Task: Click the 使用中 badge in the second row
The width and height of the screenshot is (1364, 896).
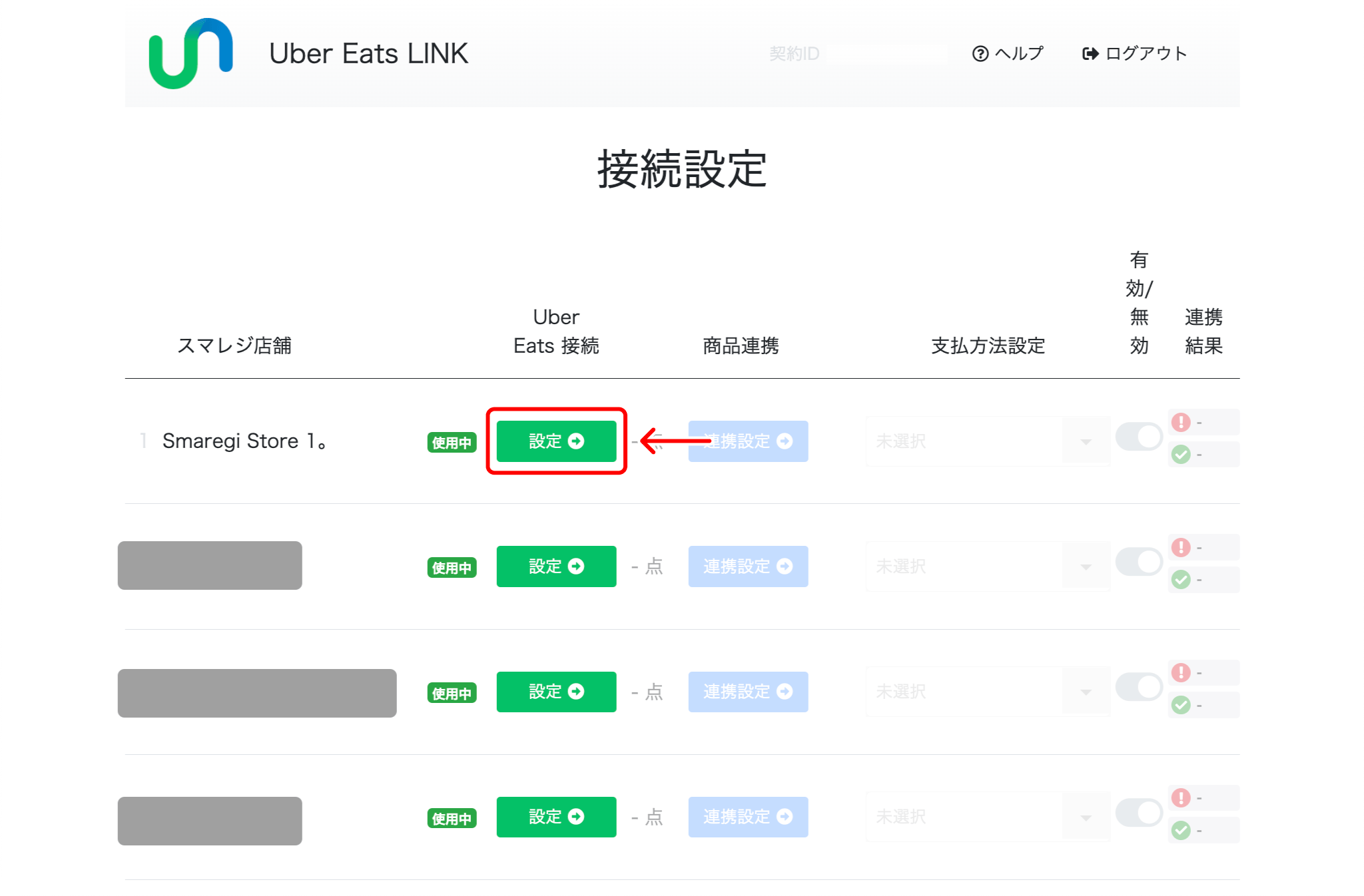Action: tap(452, 568)
